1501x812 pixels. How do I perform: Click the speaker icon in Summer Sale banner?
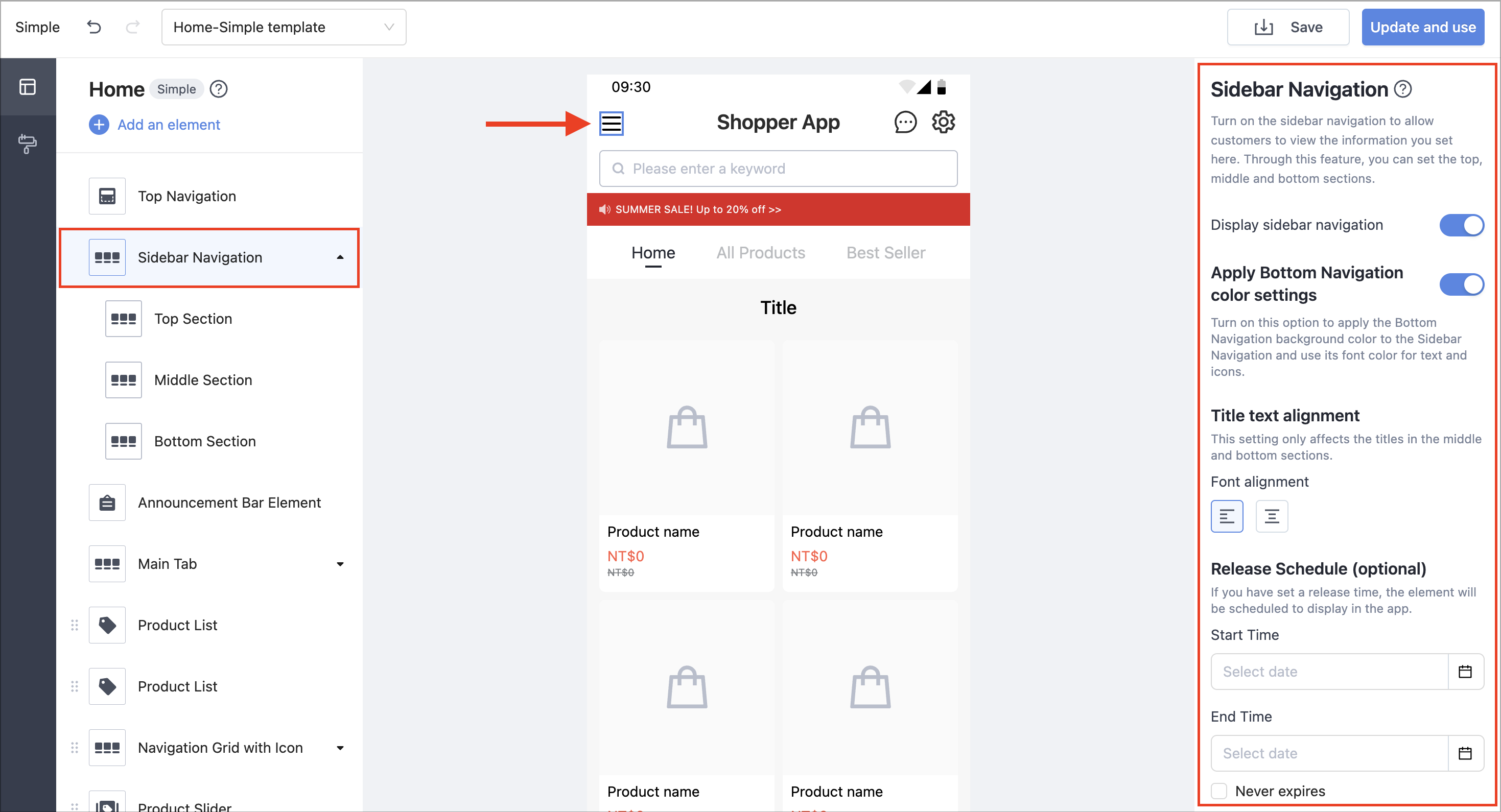(x=604, y=209)
